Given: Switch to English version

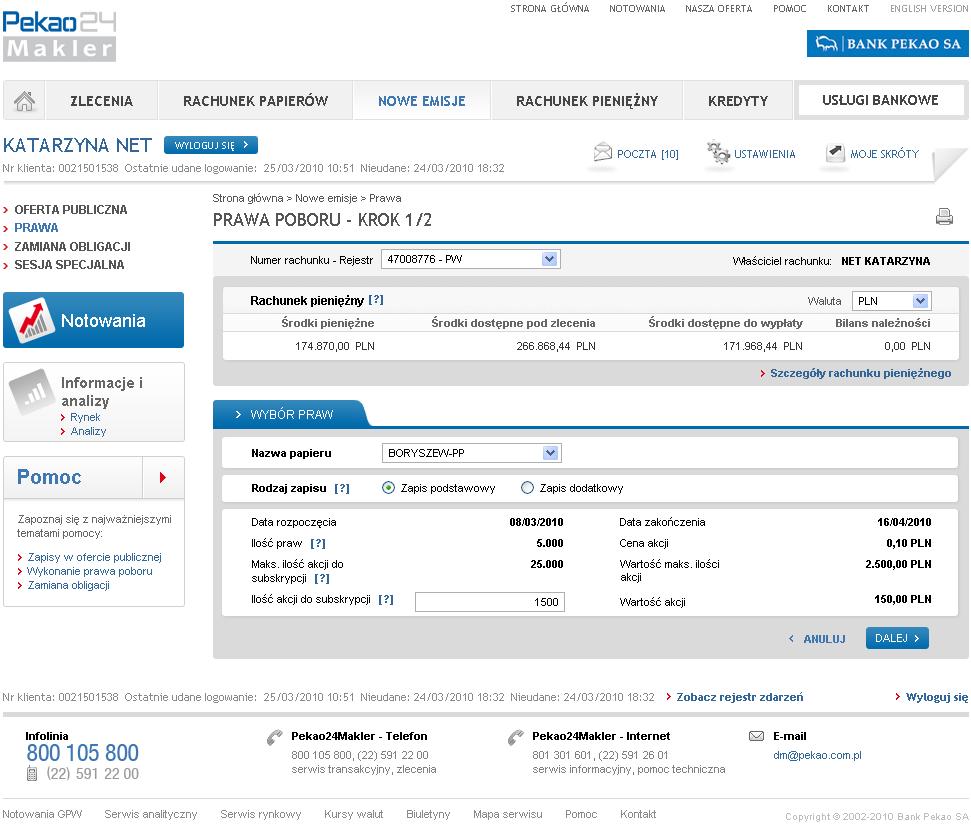Looking at the screenshot, I should pos(929,9).
